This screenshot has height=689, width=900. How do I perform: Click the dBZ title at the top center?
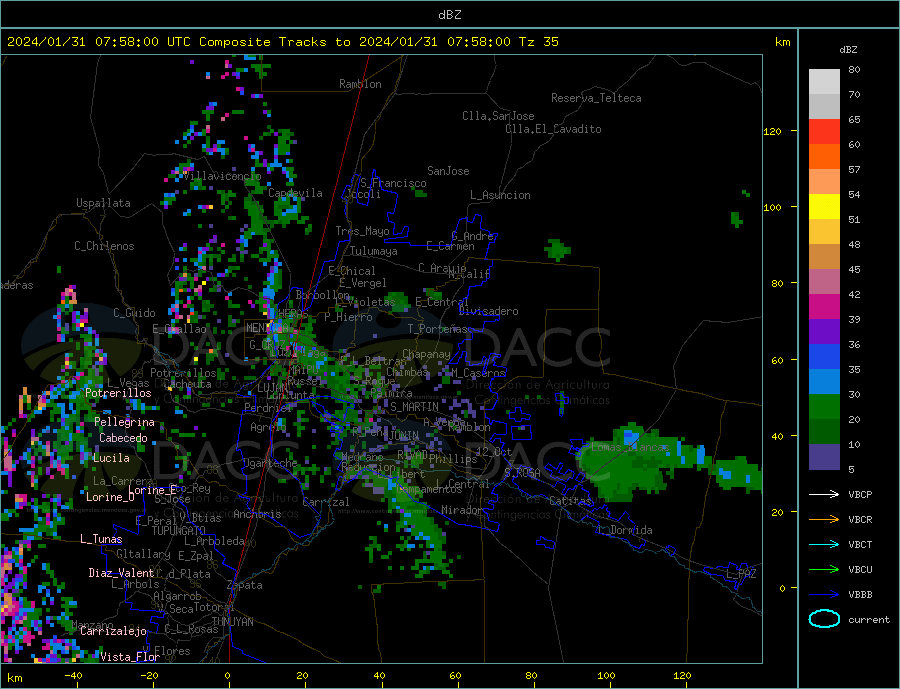449,15
